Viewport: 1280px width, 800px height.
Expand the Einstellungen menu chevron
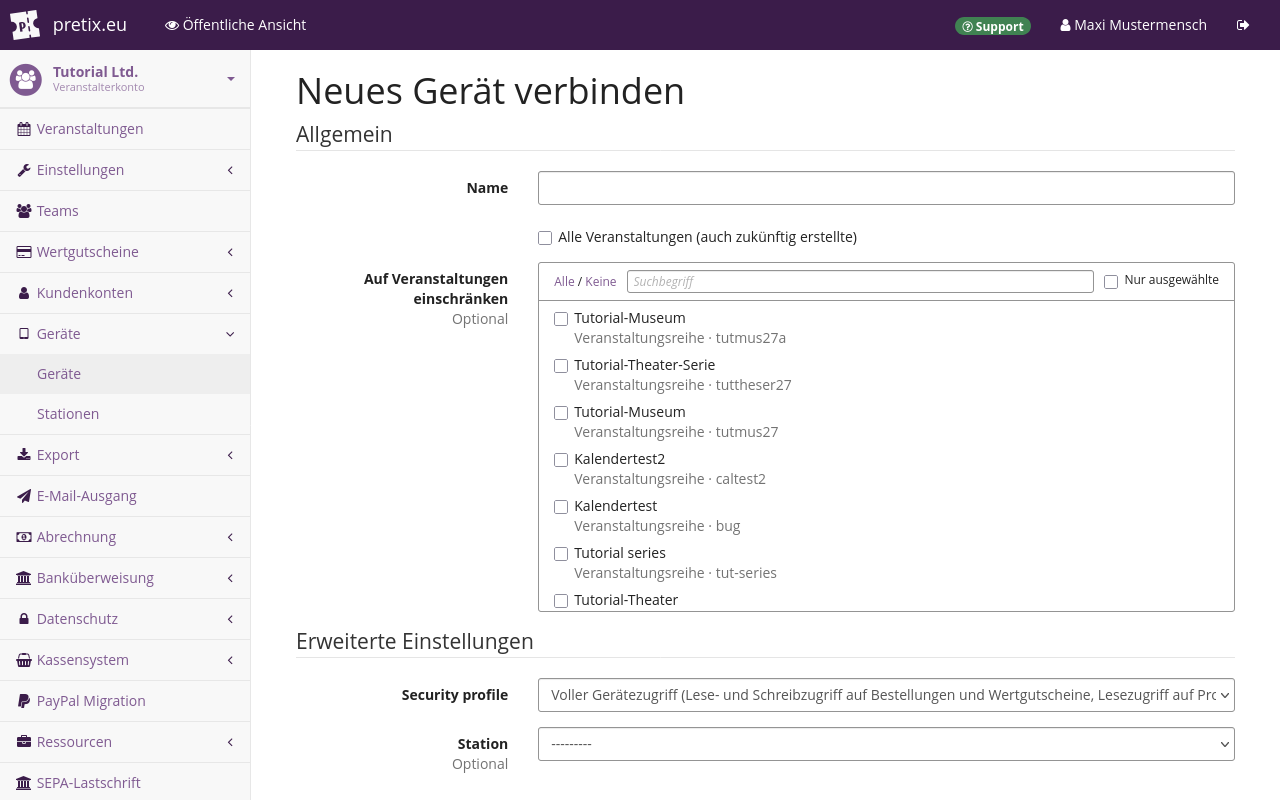pos(230,170)
